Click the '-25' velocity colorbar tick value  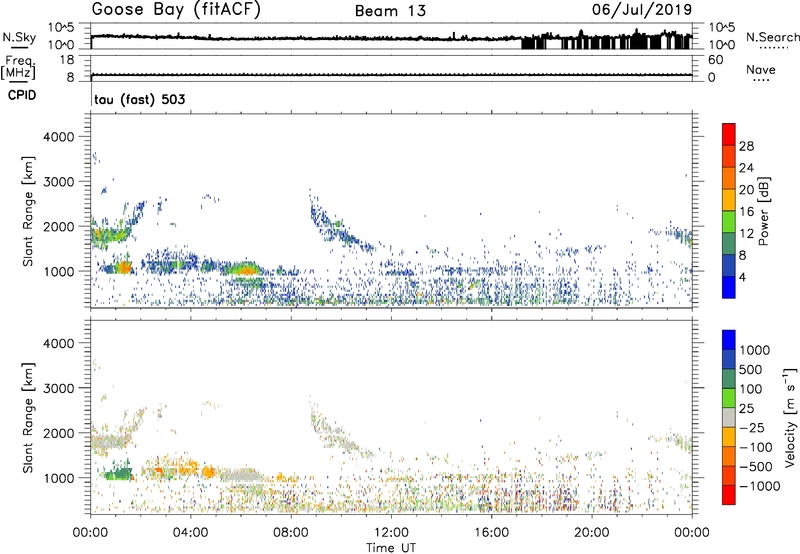[x=752, y=427]
